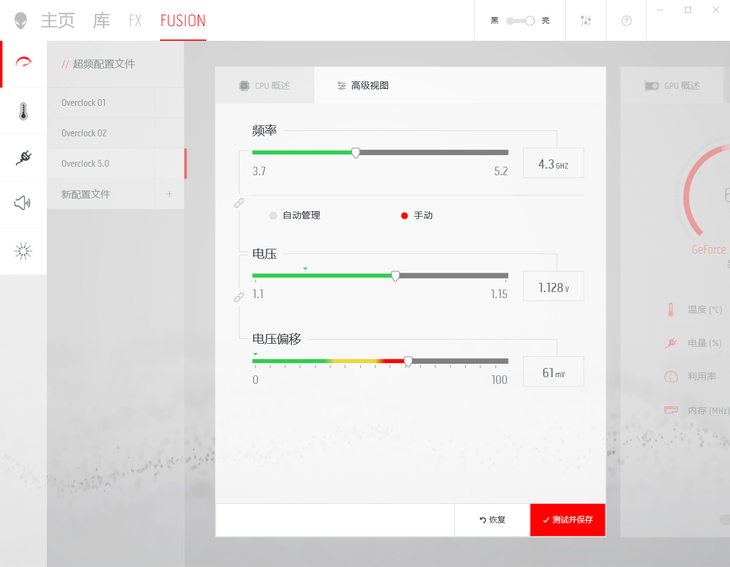Select the 手动 radio option

tap(405, 216)
